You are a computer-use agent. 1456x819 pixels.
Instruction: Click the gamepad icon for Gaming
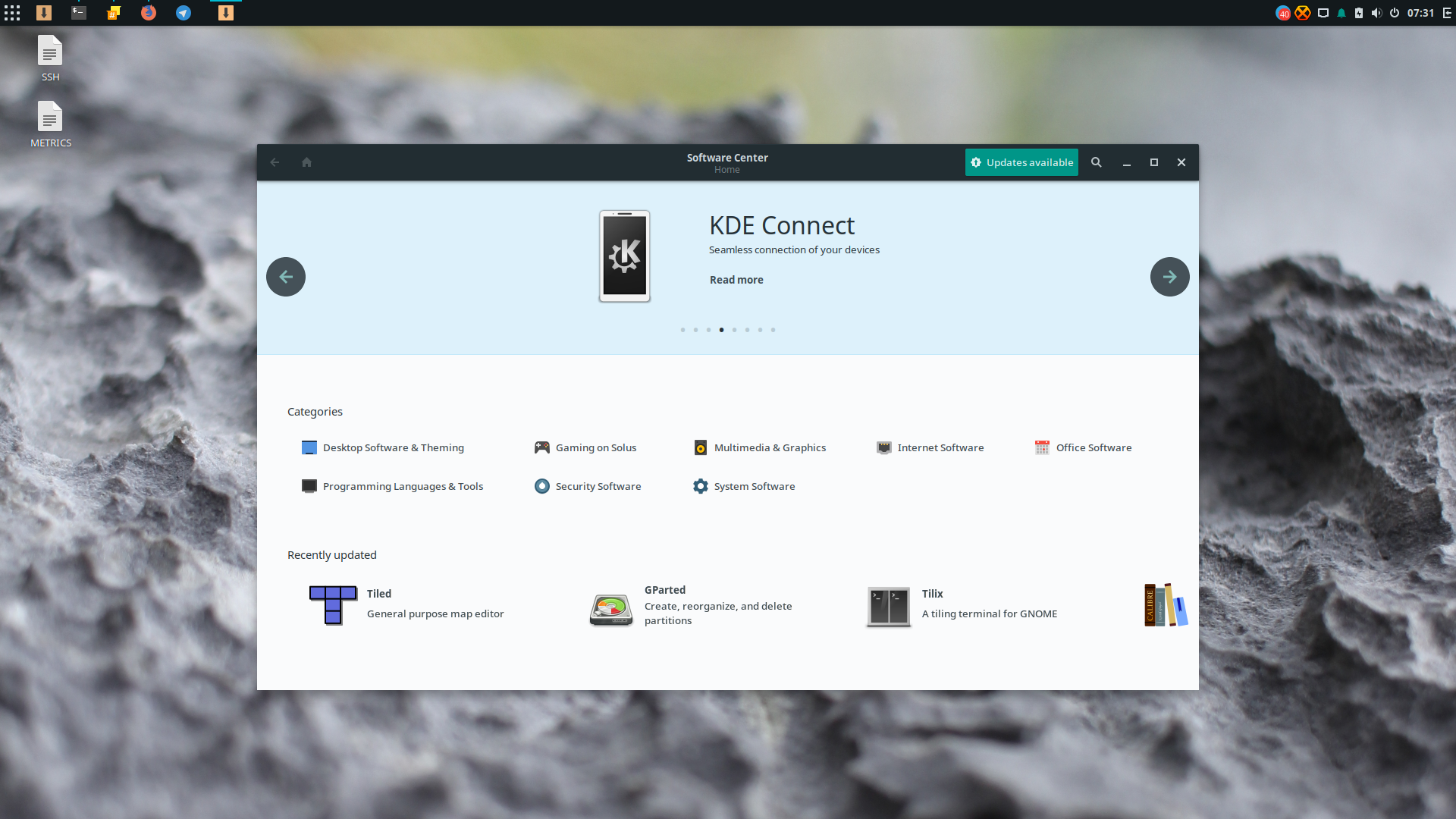click(541, 447)
